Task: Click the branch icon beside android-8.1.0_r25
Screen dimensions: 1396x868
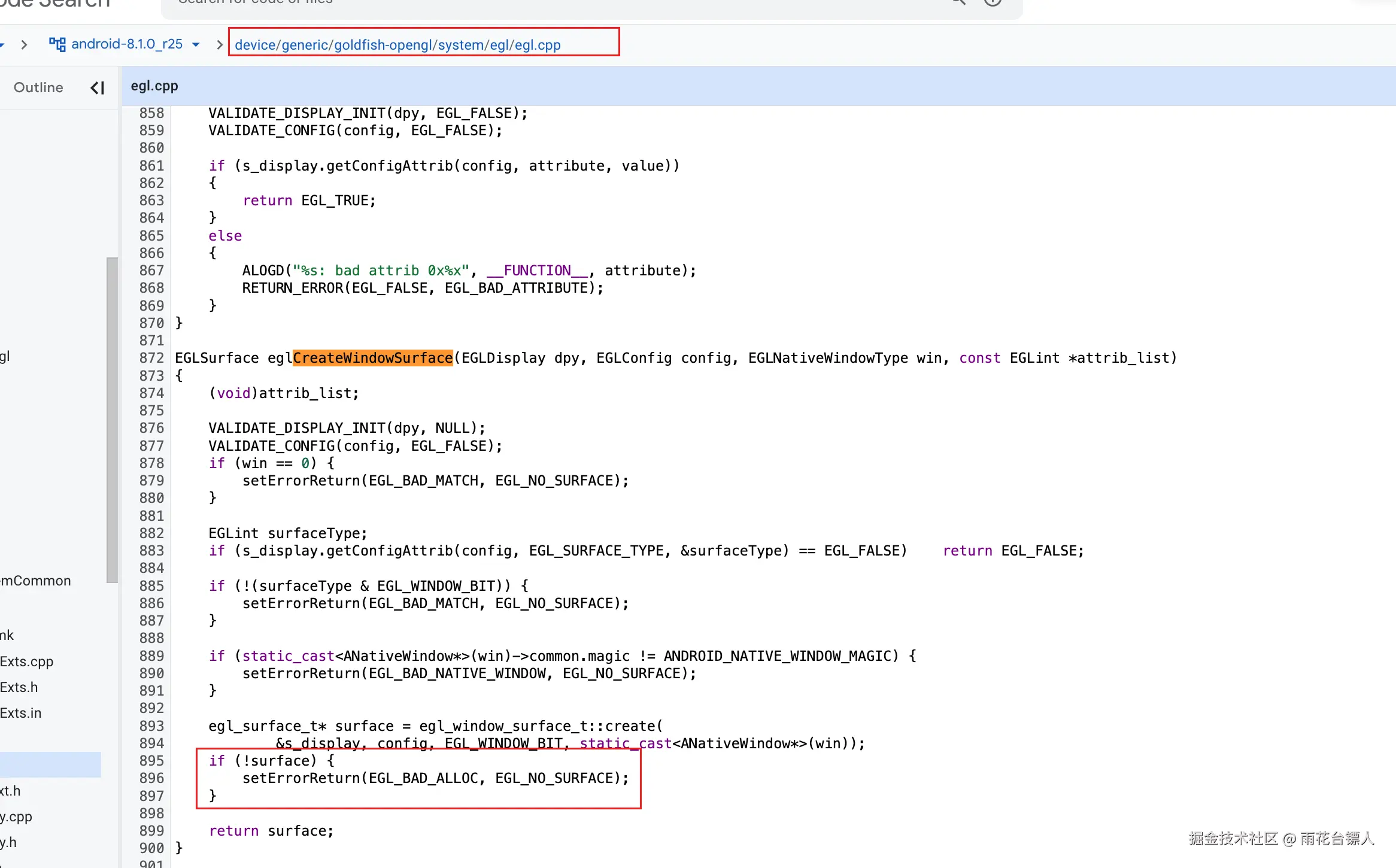Action: click(57, 44)
